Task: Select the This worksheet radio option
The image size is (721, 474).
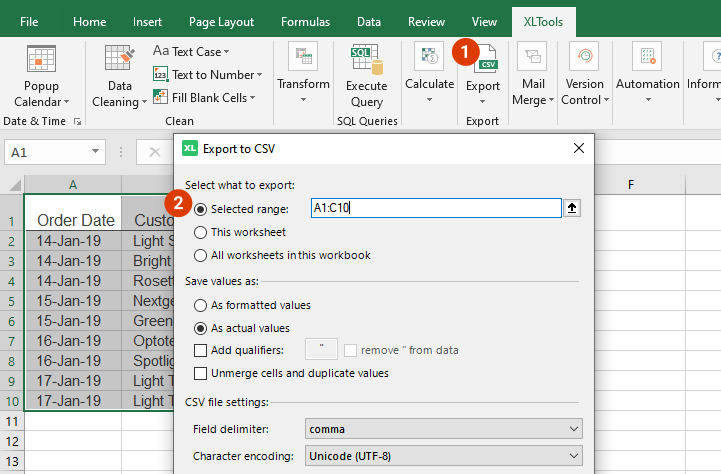Action: point(201,232)
